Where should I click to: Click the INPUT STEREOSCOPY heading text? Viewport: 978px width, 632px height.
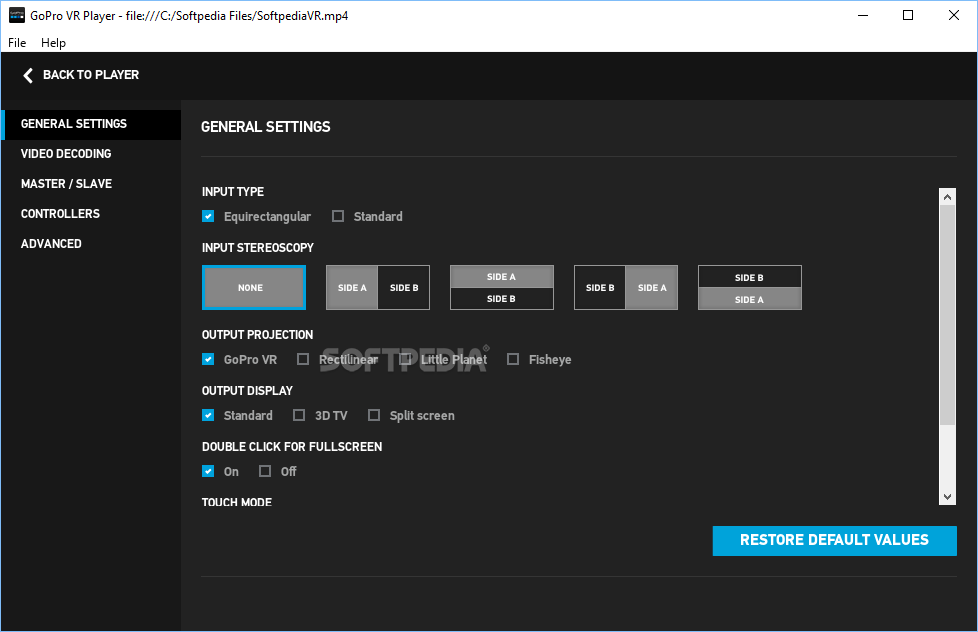[x=258, y=248]
